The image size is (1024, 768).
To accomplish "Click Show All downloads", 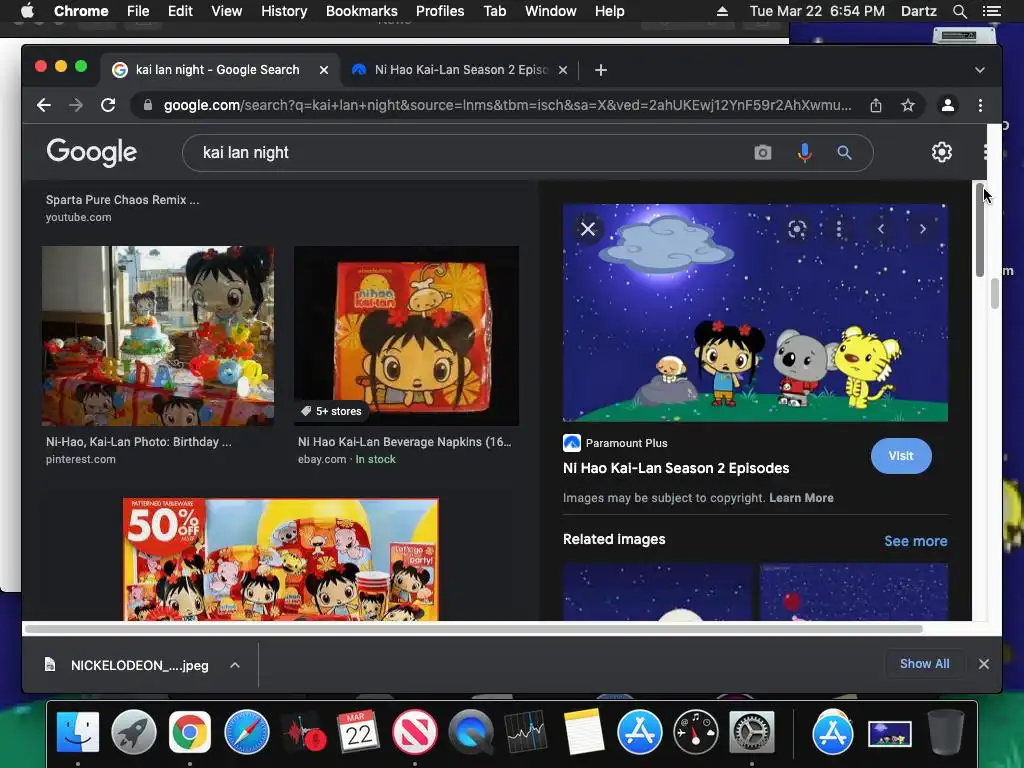I will [924, 664].
